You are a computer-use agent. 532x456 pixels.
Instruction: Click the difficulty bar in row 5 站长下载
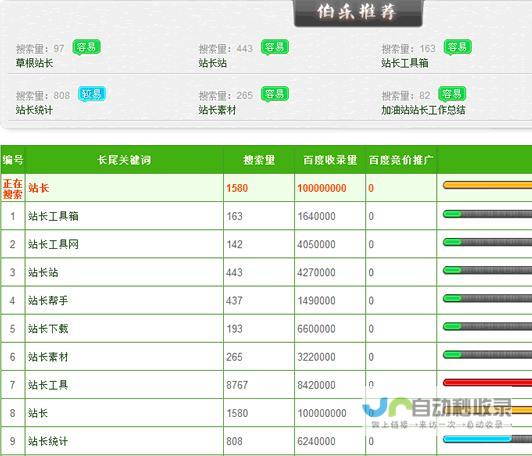488,327
